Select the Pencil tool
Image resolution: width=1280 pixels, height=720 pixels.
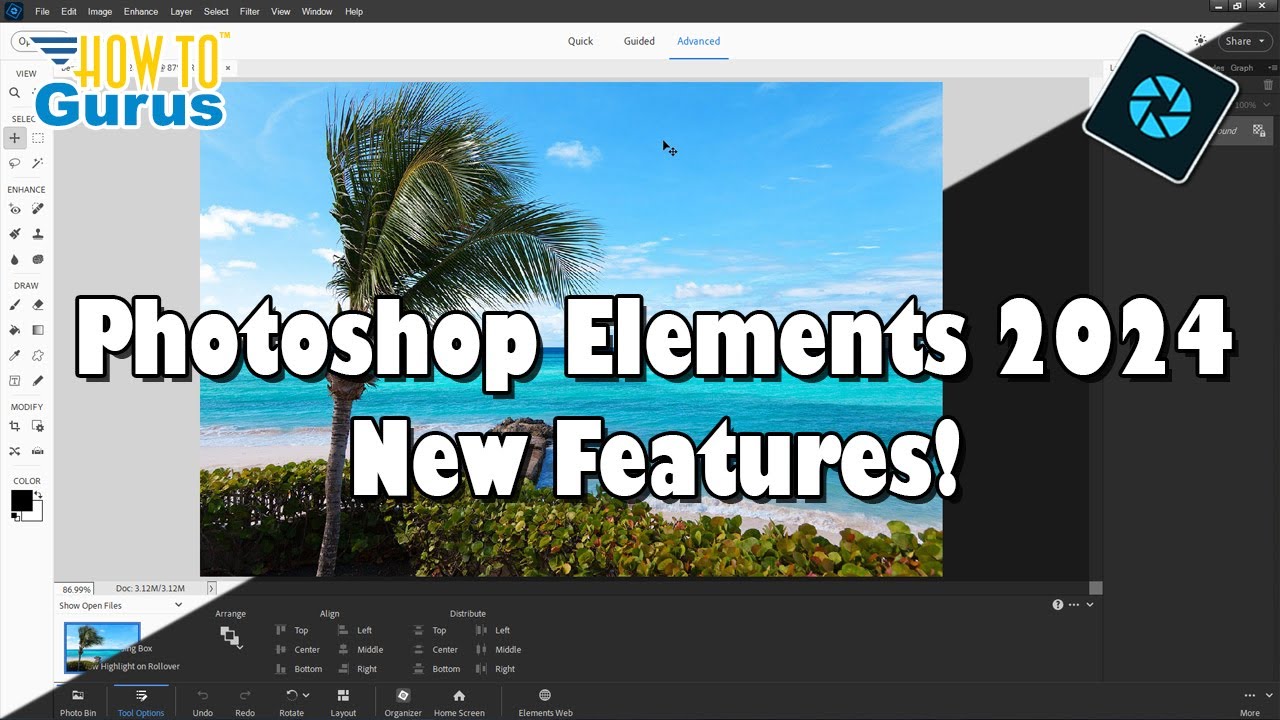click(x=38, y=380)
